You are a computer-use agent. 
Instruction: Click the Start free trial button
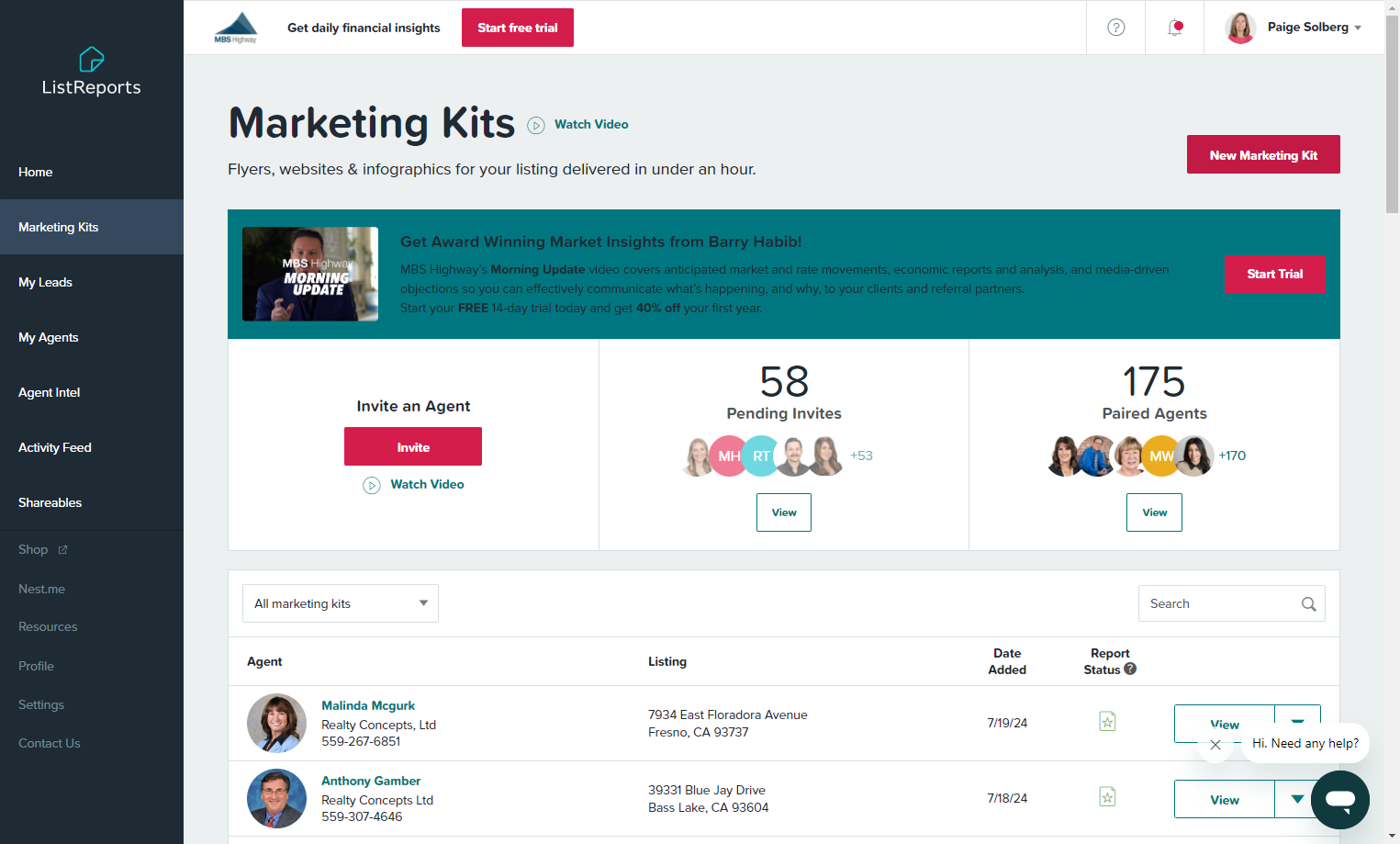pos(518,28)
